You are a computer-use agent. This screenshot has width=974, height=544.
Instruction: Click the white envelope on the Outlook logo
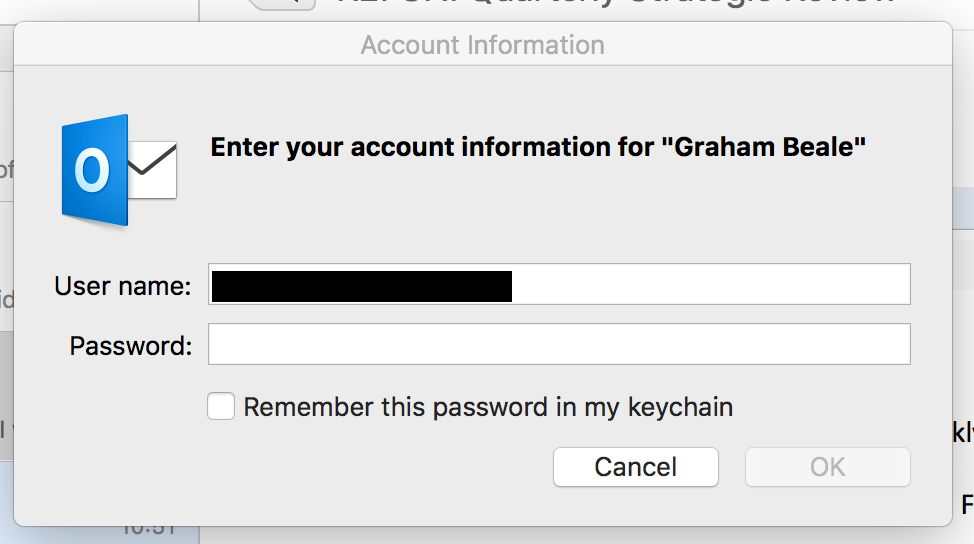click(153, 170)
